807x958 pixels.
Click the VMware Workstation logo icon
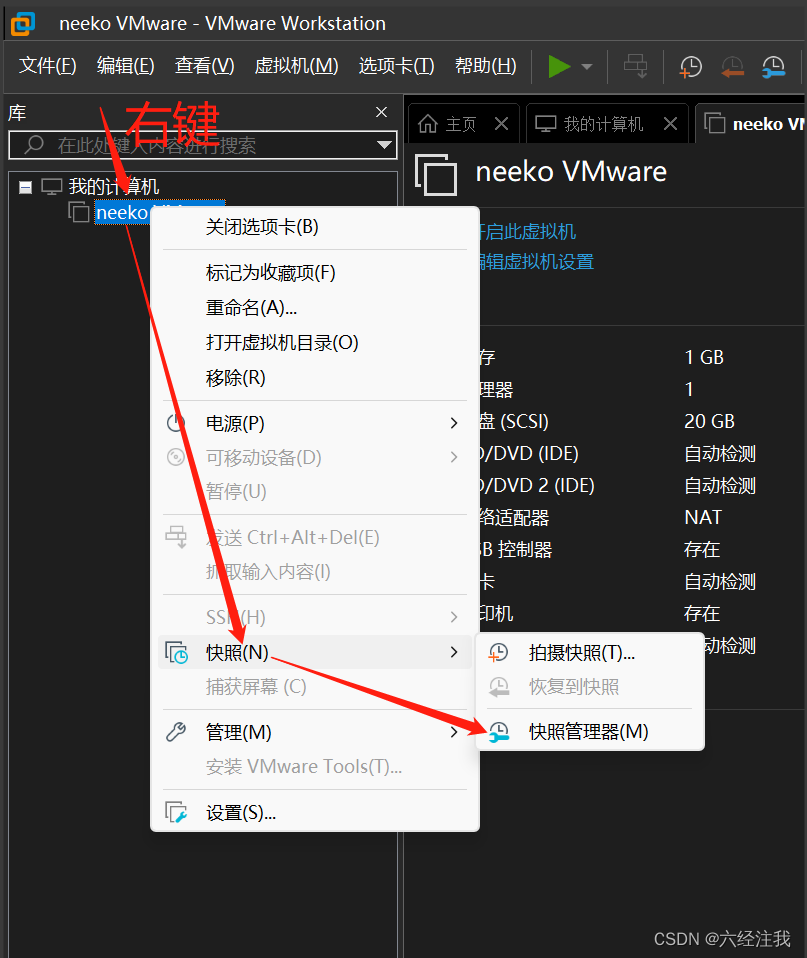point(23,23)
